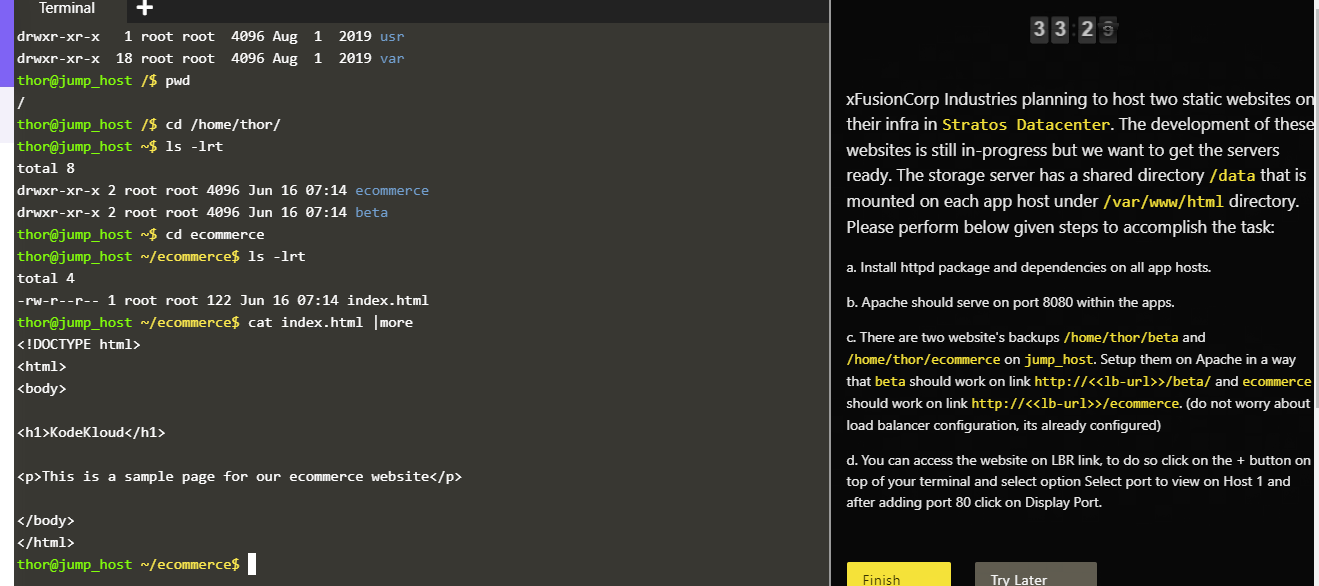The height and width of the screenshot is (586, 1319).
Task: Click the http://<<lb-url>>/beta/ link text
Action: [1123, 381]
